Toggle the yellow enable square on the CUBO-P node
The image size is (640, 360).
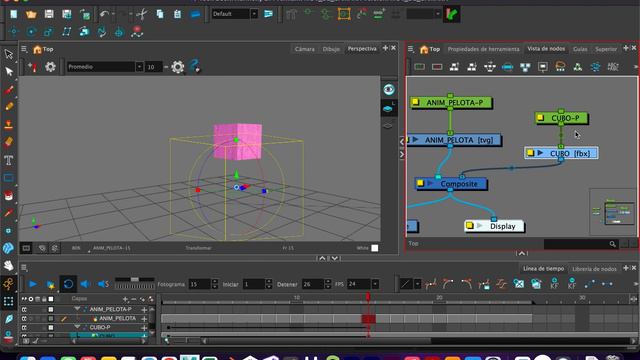[x=540, y=118]
